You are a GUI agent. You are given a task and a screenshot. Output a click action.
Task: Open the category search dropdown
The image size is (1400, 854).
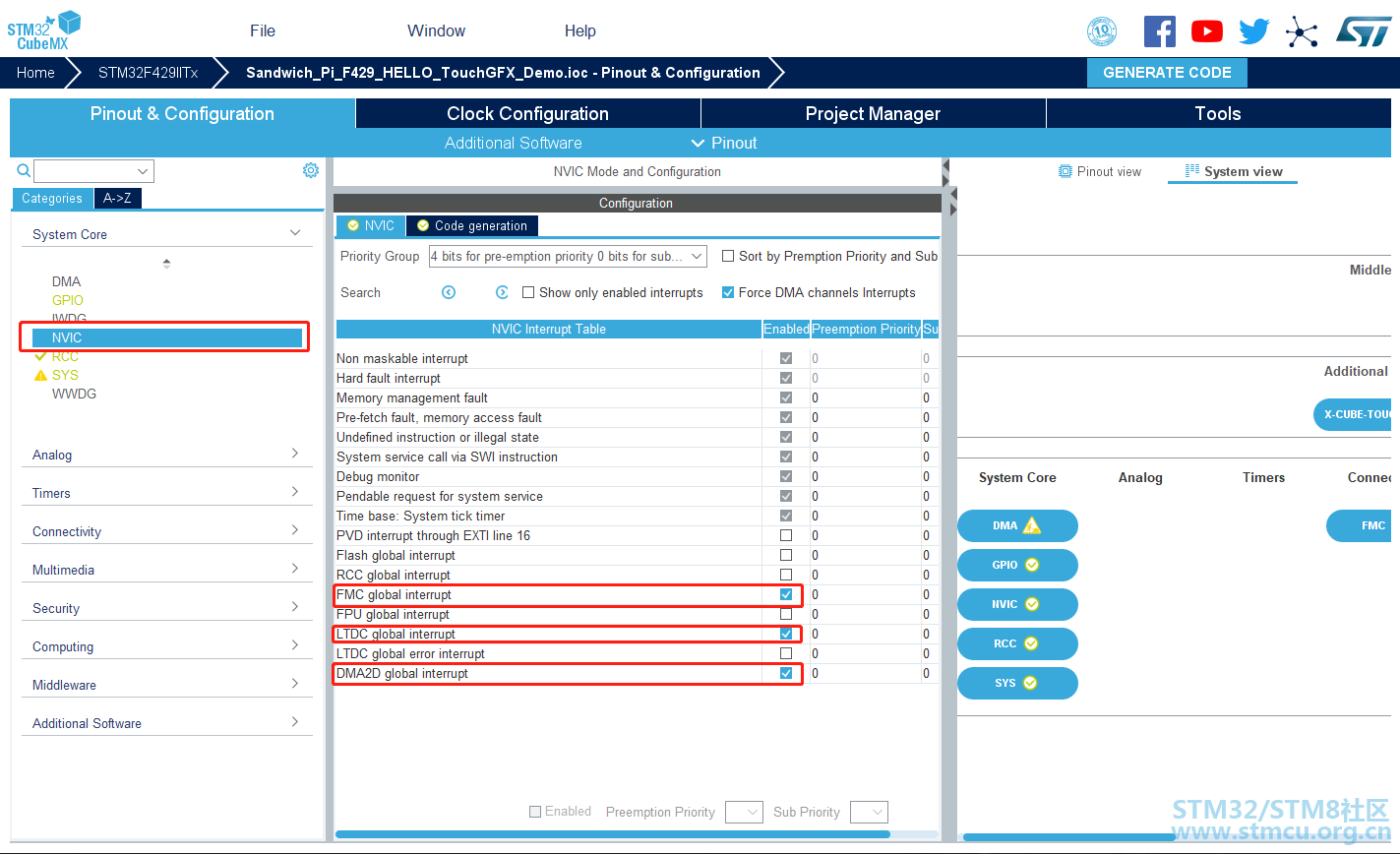pyautogui.click(x=93, y=171)
